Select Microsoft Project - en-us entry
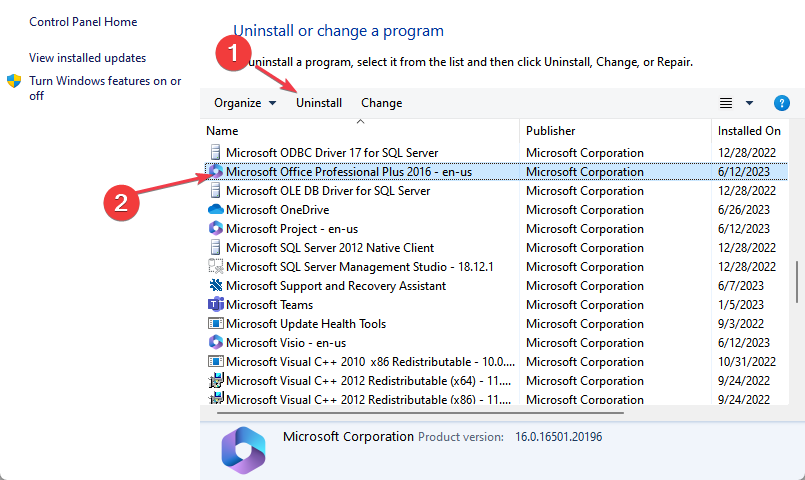The width and height of the screenshot is (805, 480). pyautogui.click(x=292, y=229)
